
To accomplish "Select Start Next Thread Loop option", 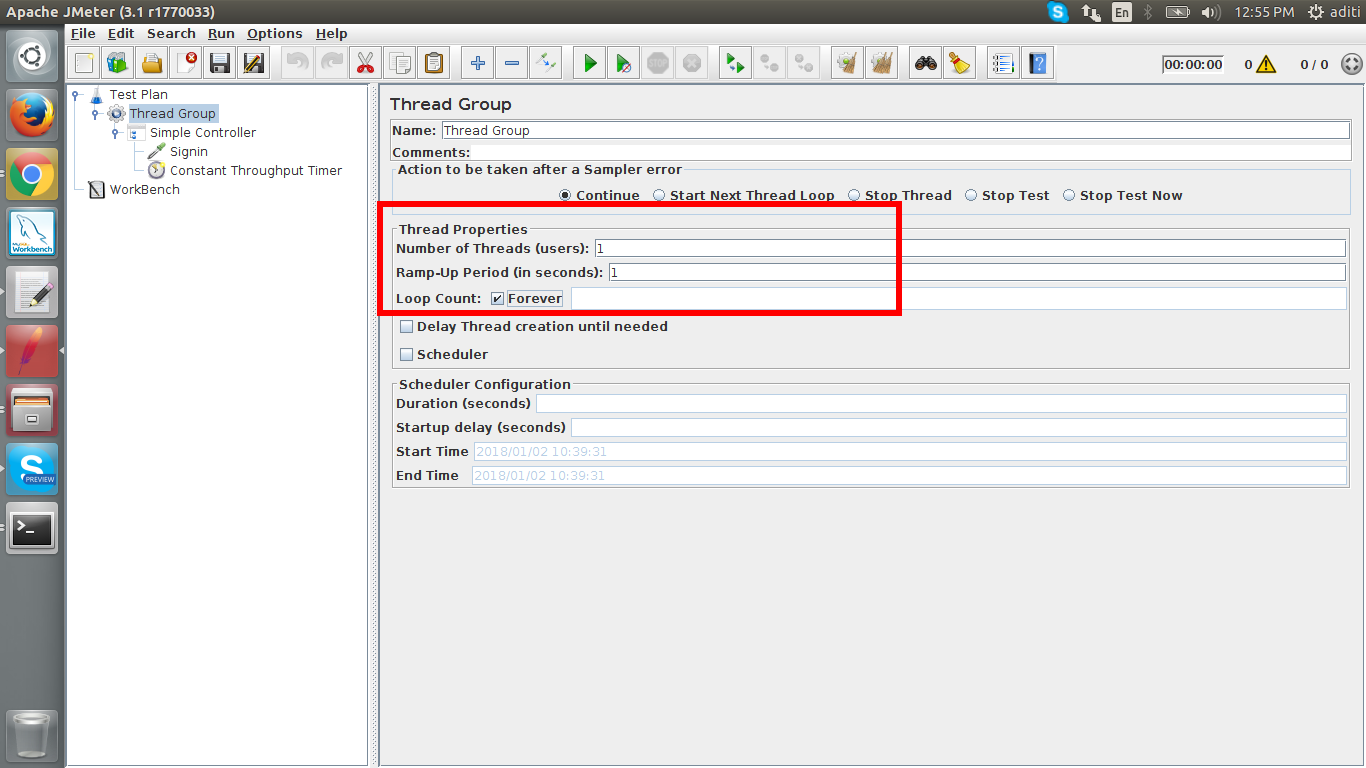I will (659, 196).
